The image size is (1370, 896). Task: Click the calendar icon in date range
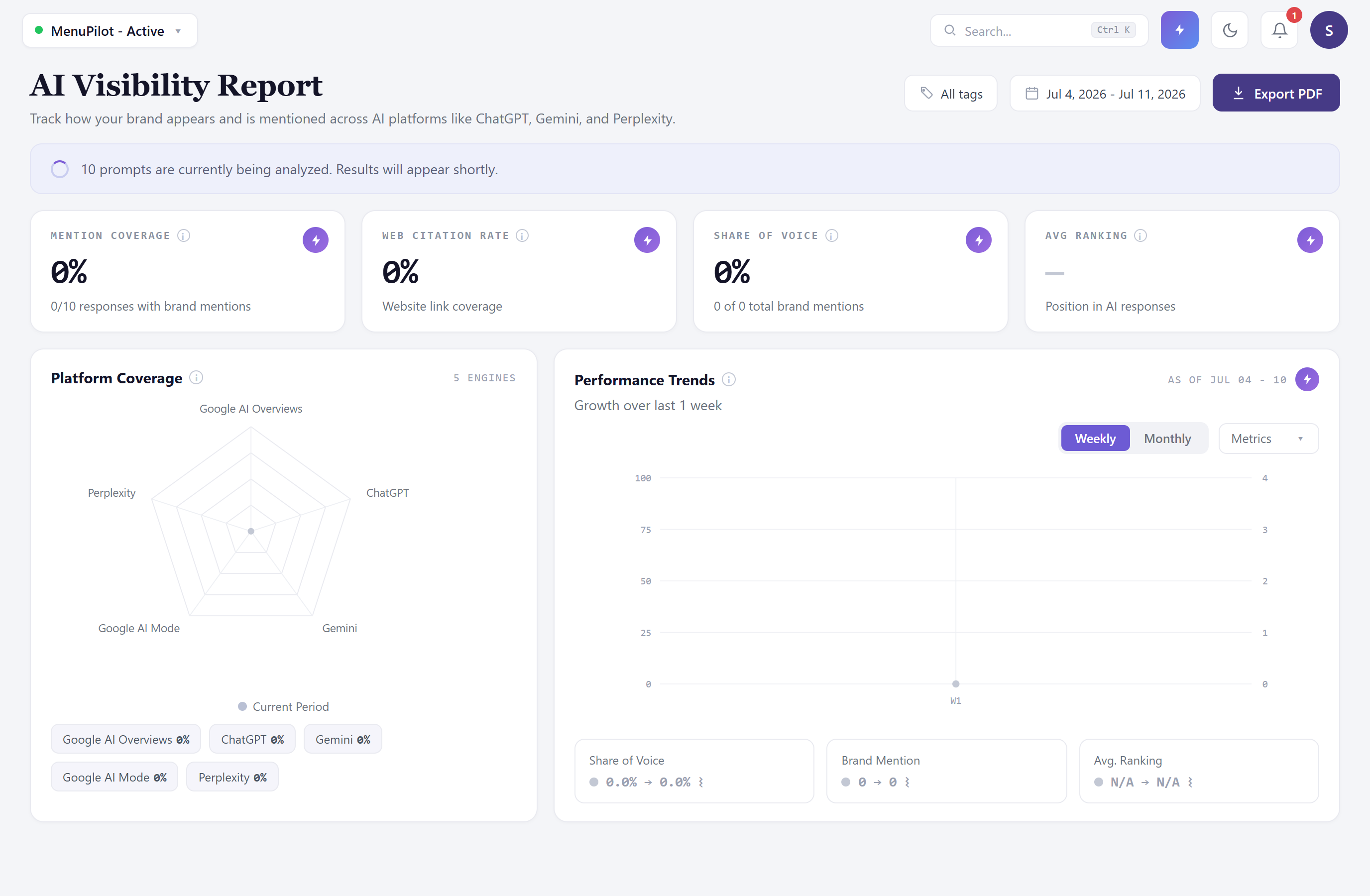[x=1031, y=93]
